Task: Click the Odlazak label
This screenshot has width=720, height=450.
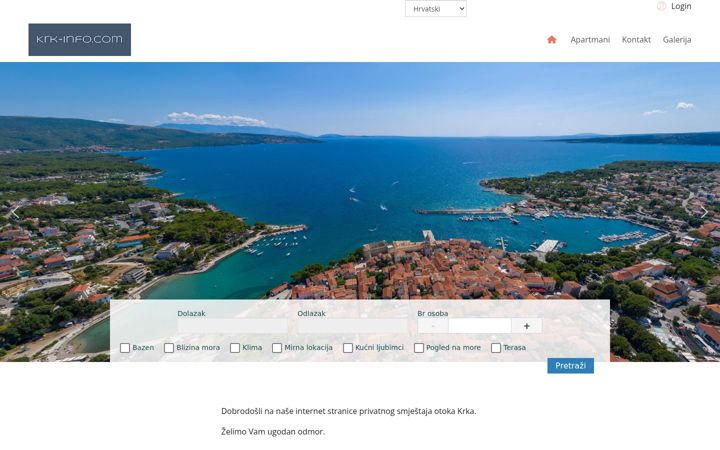Action: [311, 314]
